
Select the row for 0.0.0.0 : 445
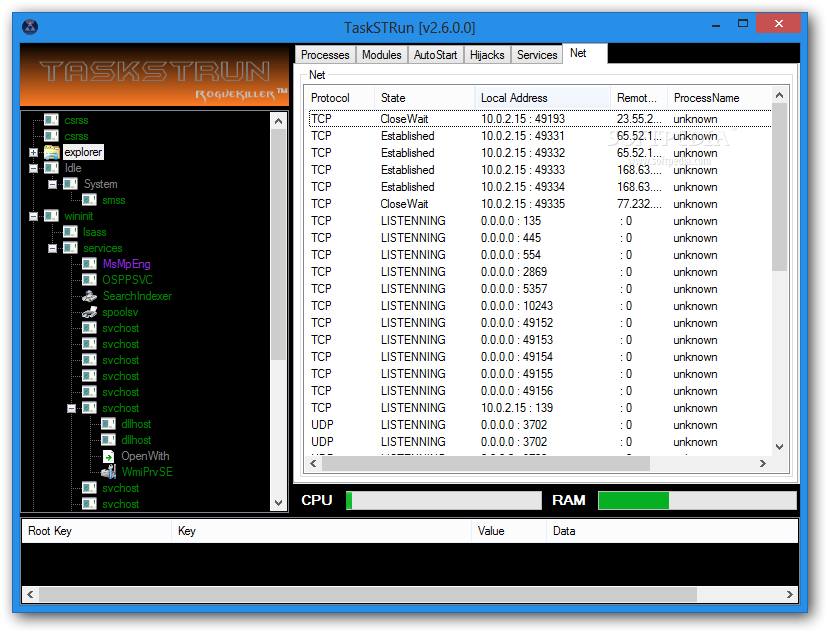(x=540, y=238)
